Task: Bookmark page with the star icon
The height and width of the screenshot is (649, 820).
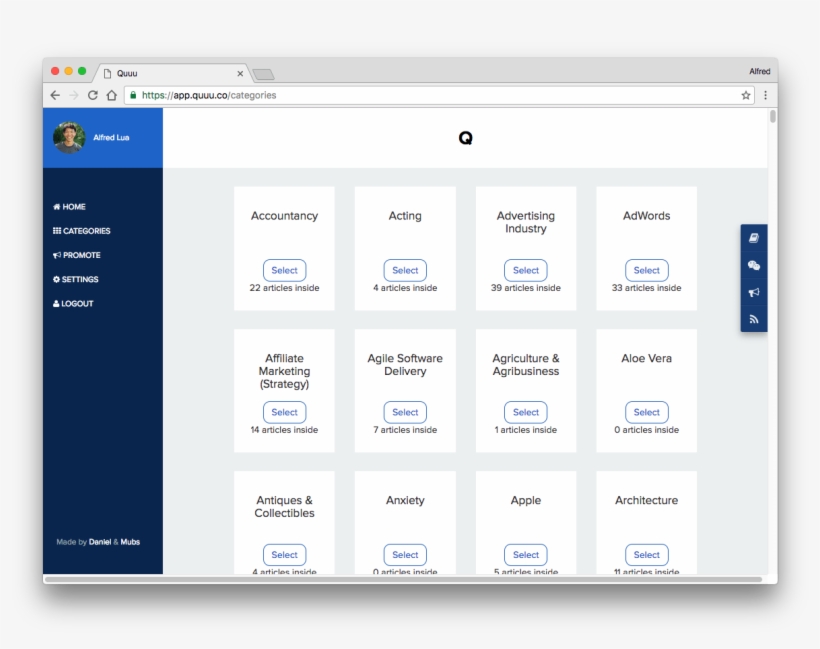Action: pos(745,96)
